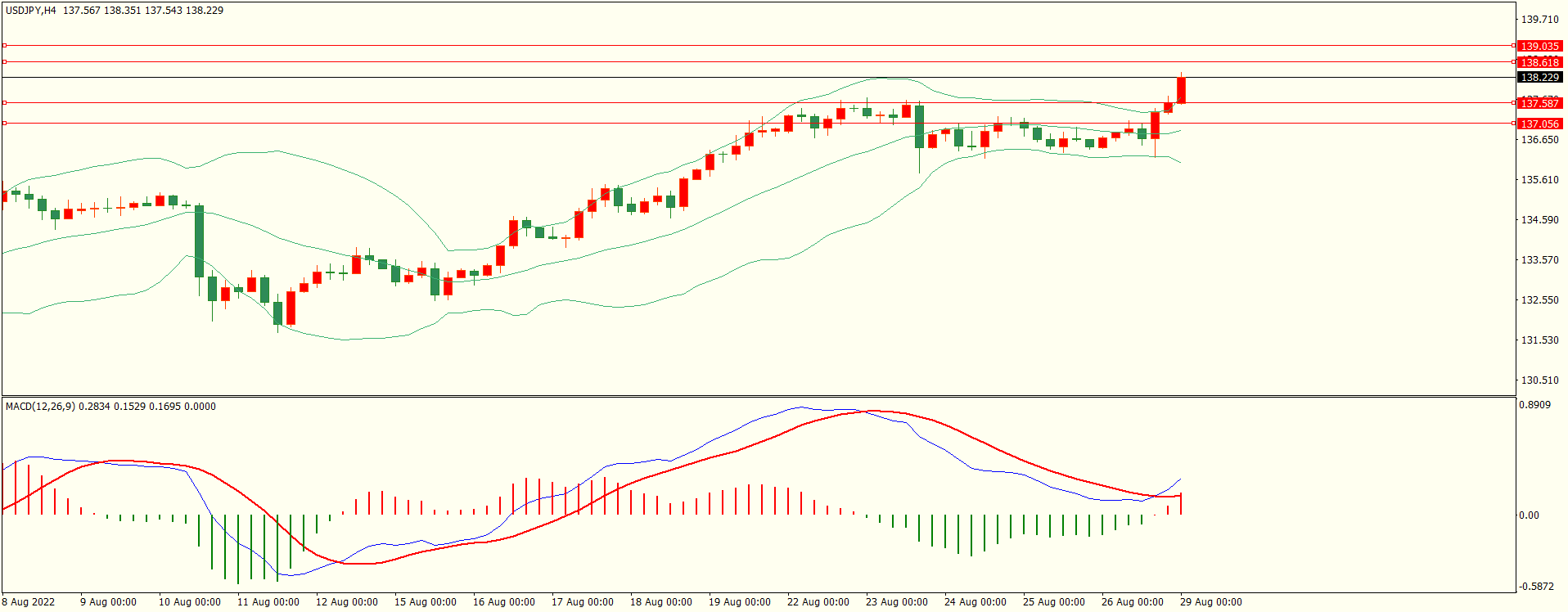Click the USDJPY,H4 chart title text

31,11
